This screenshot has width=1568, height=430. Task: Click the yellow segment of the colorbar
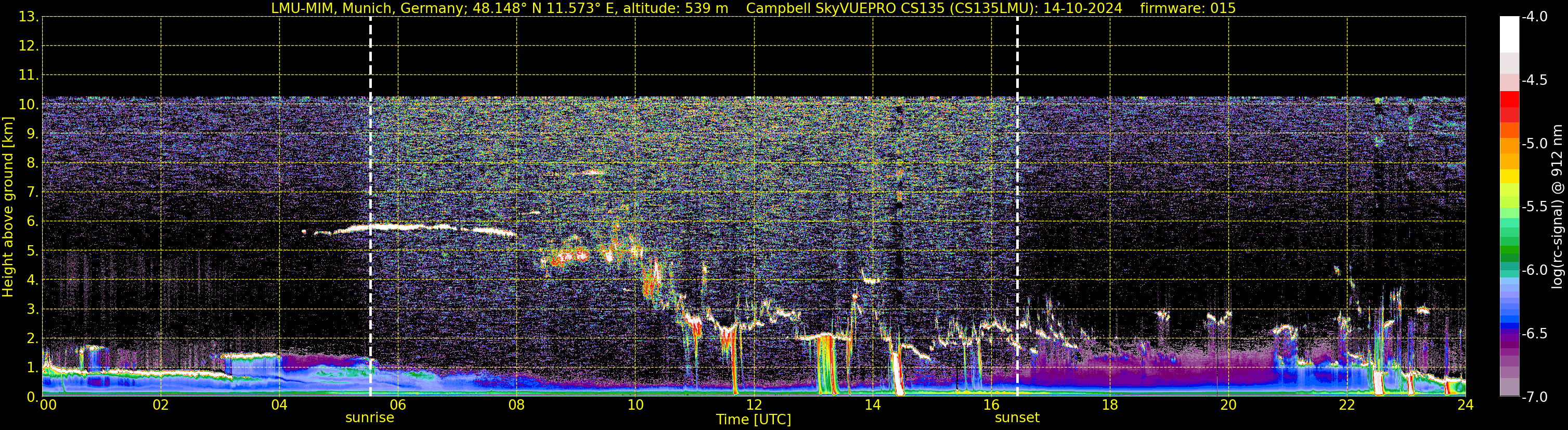pos(1510,176)
